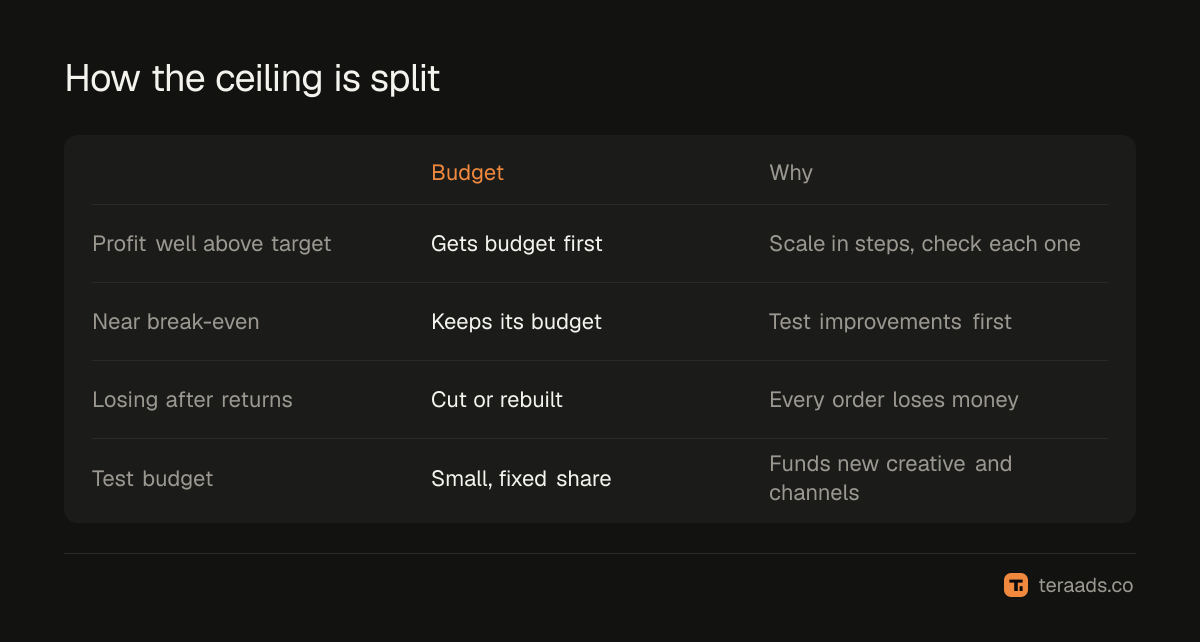Click the 'Cut or rebuilt' cell
The image size is (1200, 642).
[497, 399]
